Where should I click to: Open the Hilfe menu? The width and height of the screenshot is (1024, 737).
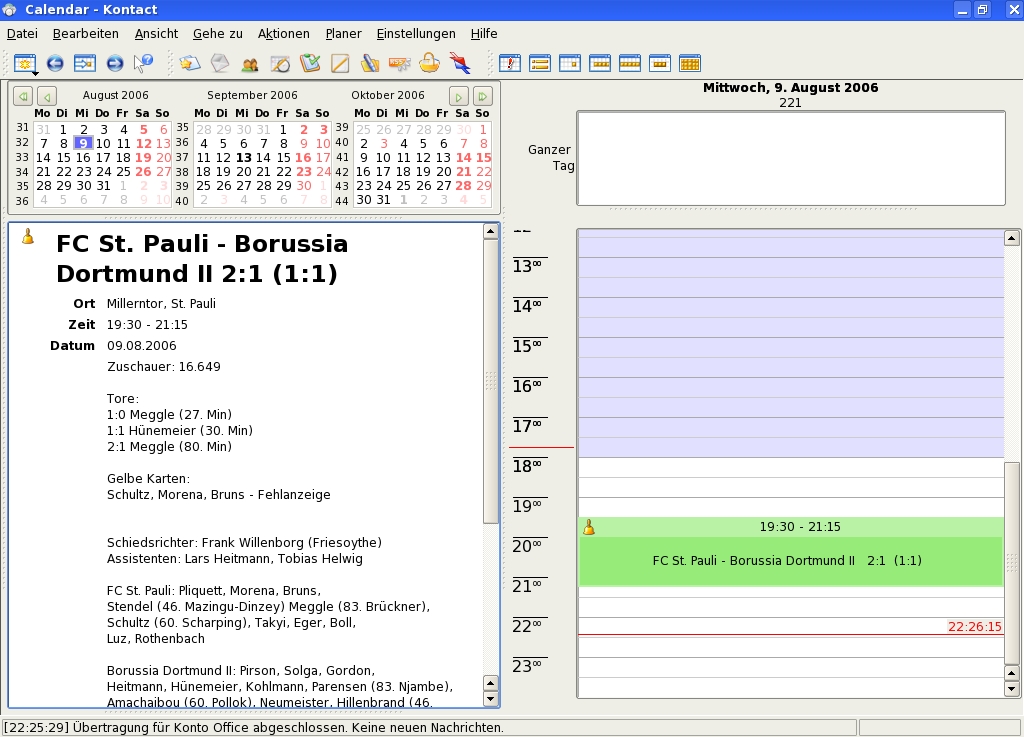(484, 33)
